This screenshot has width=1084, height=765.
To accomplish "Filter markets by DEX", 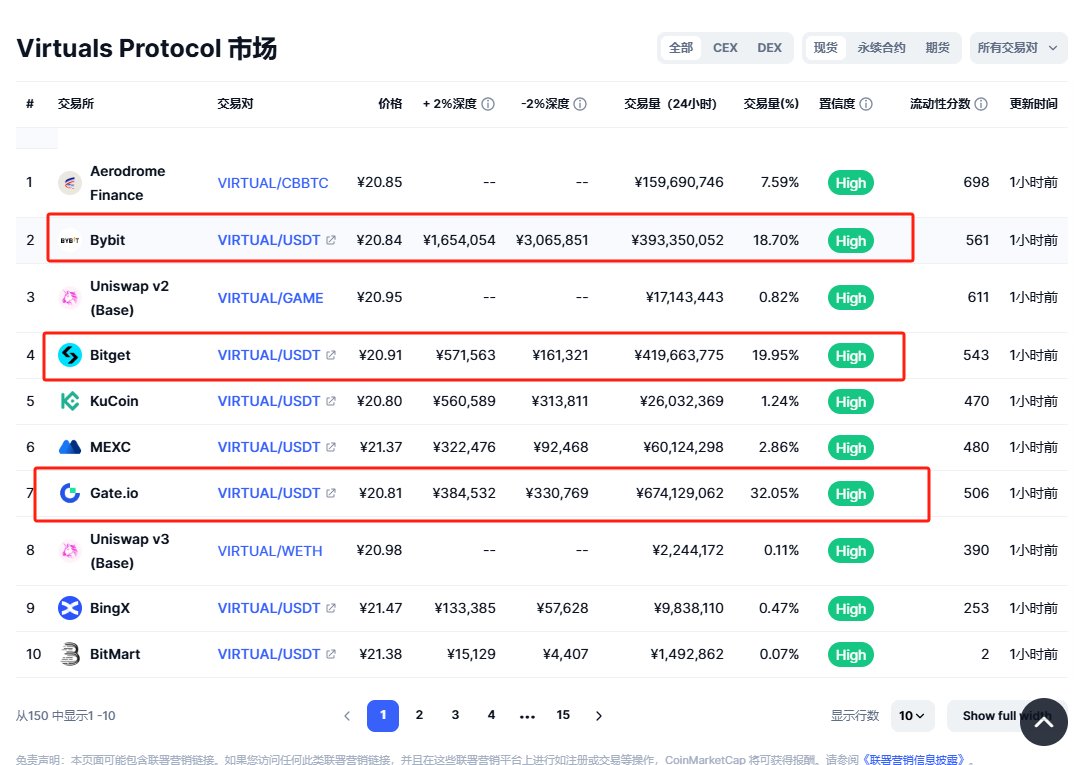I will point(769,48).
